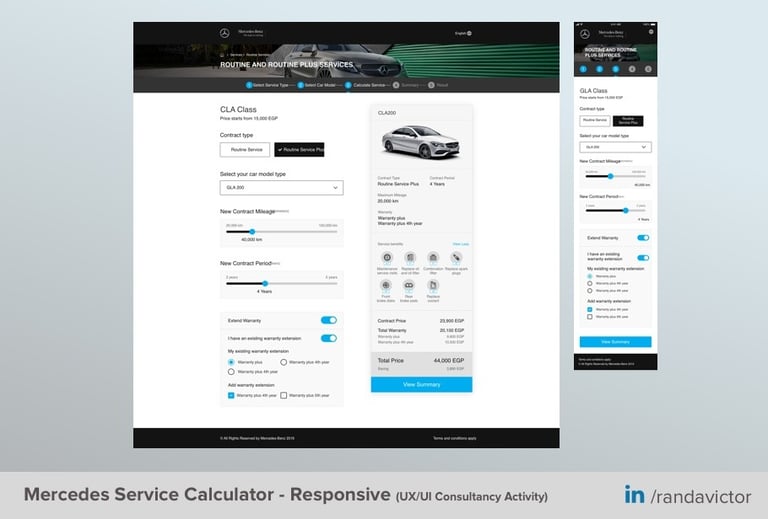
Task: Click View Summary in the mobile mockup
Action: pyautogui.click(x=616, y=342)
